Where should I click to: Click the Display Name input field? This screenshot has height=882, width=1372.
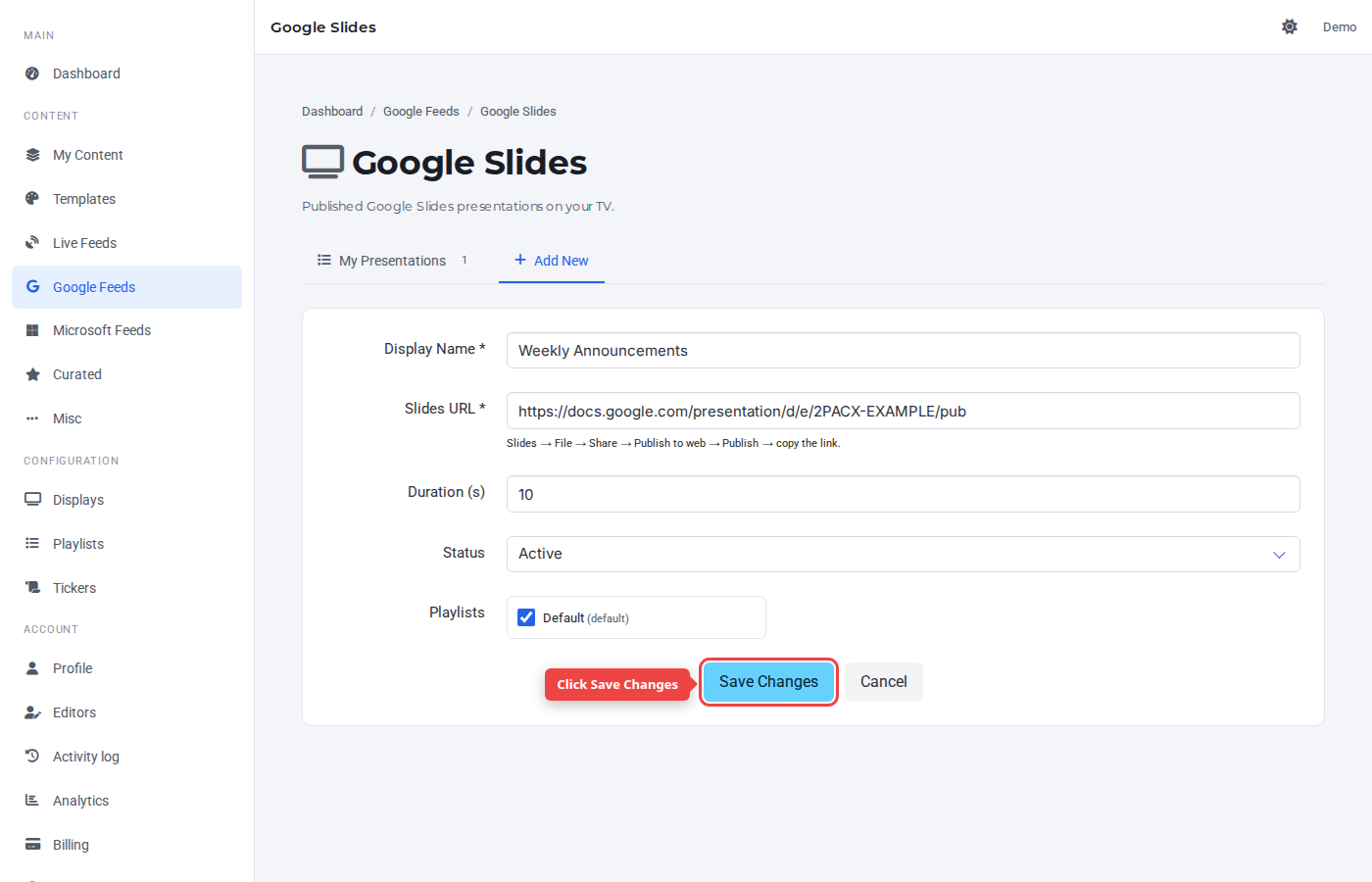[903, 351]
